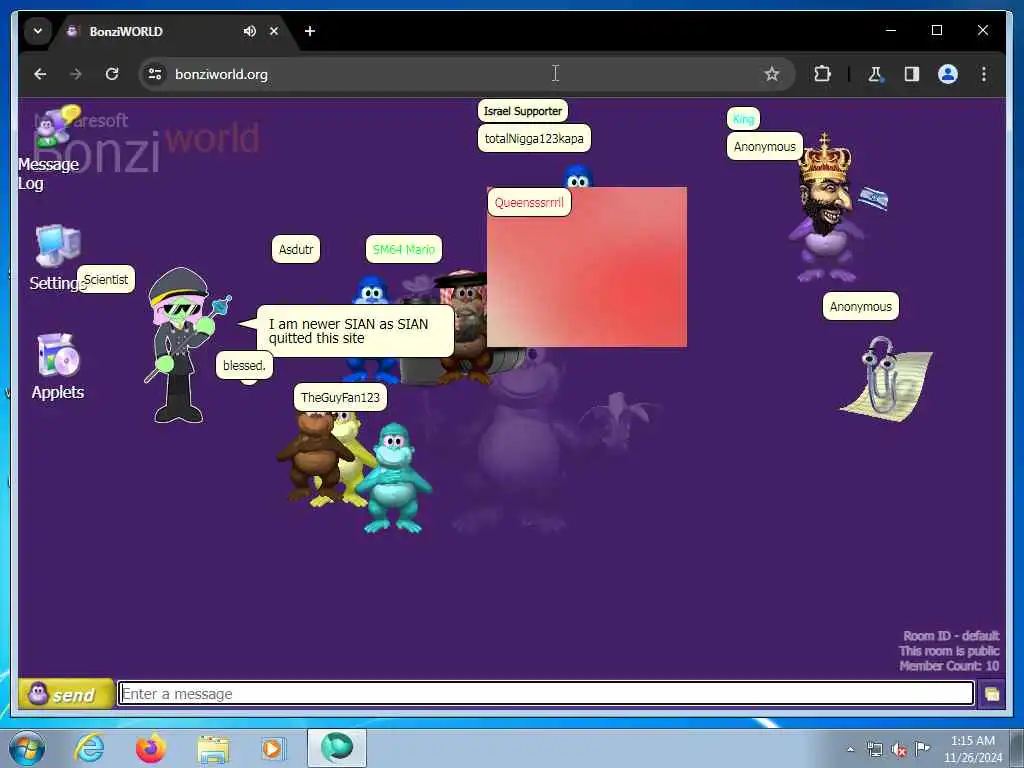Click the Anonymous tag above Clippy
Viewport: 1024px width, 768px height.
pos(861,306)
